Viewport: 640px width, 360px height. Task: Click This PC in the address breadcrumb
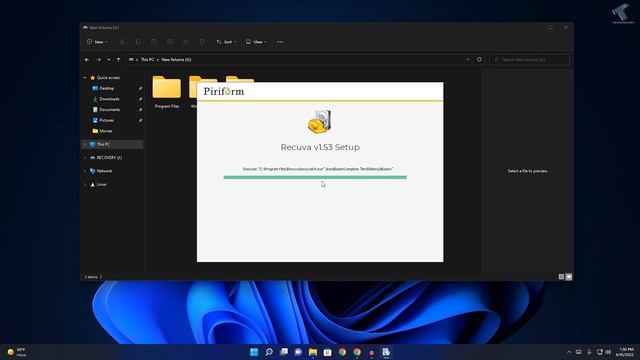147,60
